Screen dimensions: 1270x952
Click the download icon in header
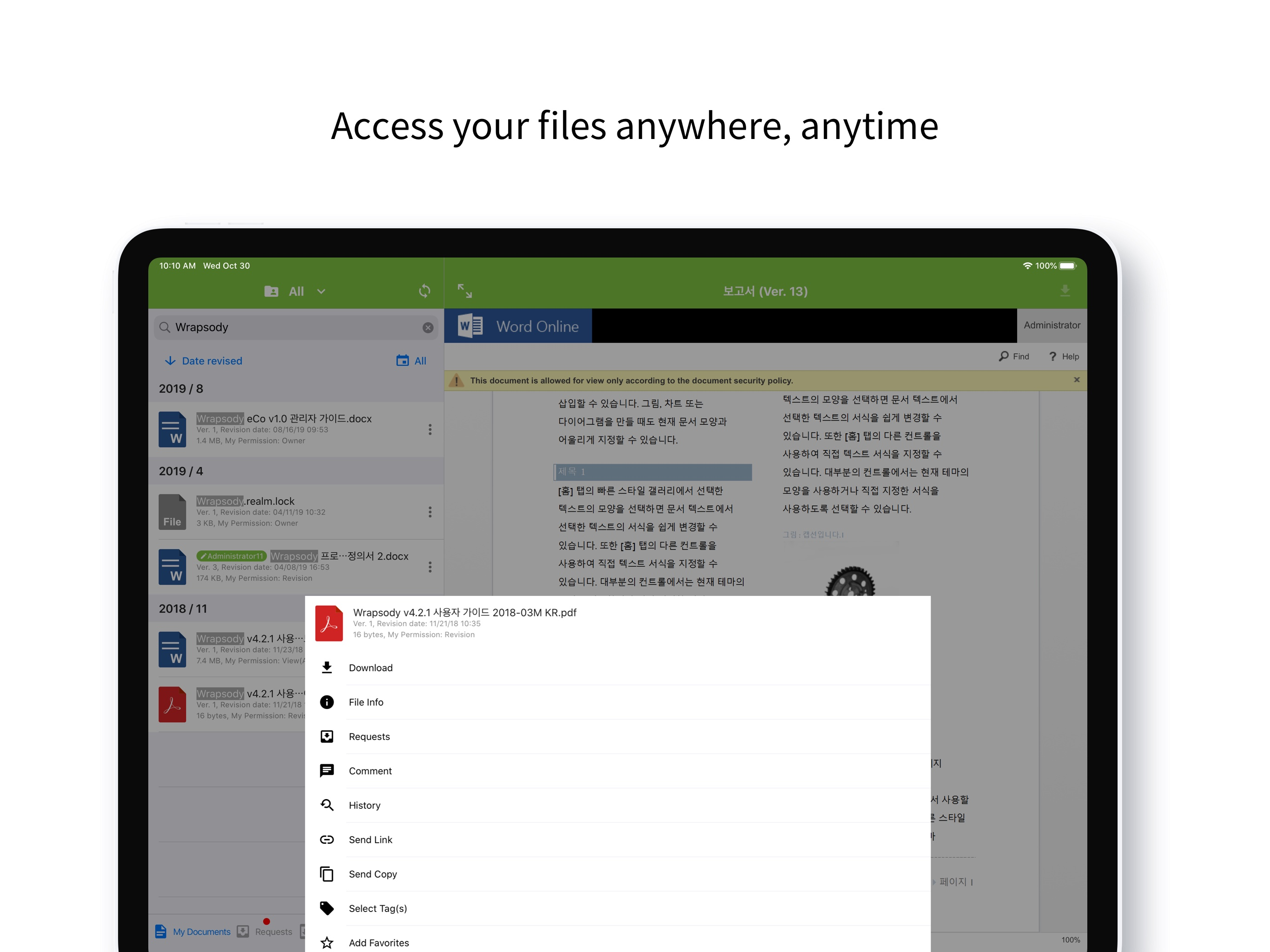pos(1065,291)
